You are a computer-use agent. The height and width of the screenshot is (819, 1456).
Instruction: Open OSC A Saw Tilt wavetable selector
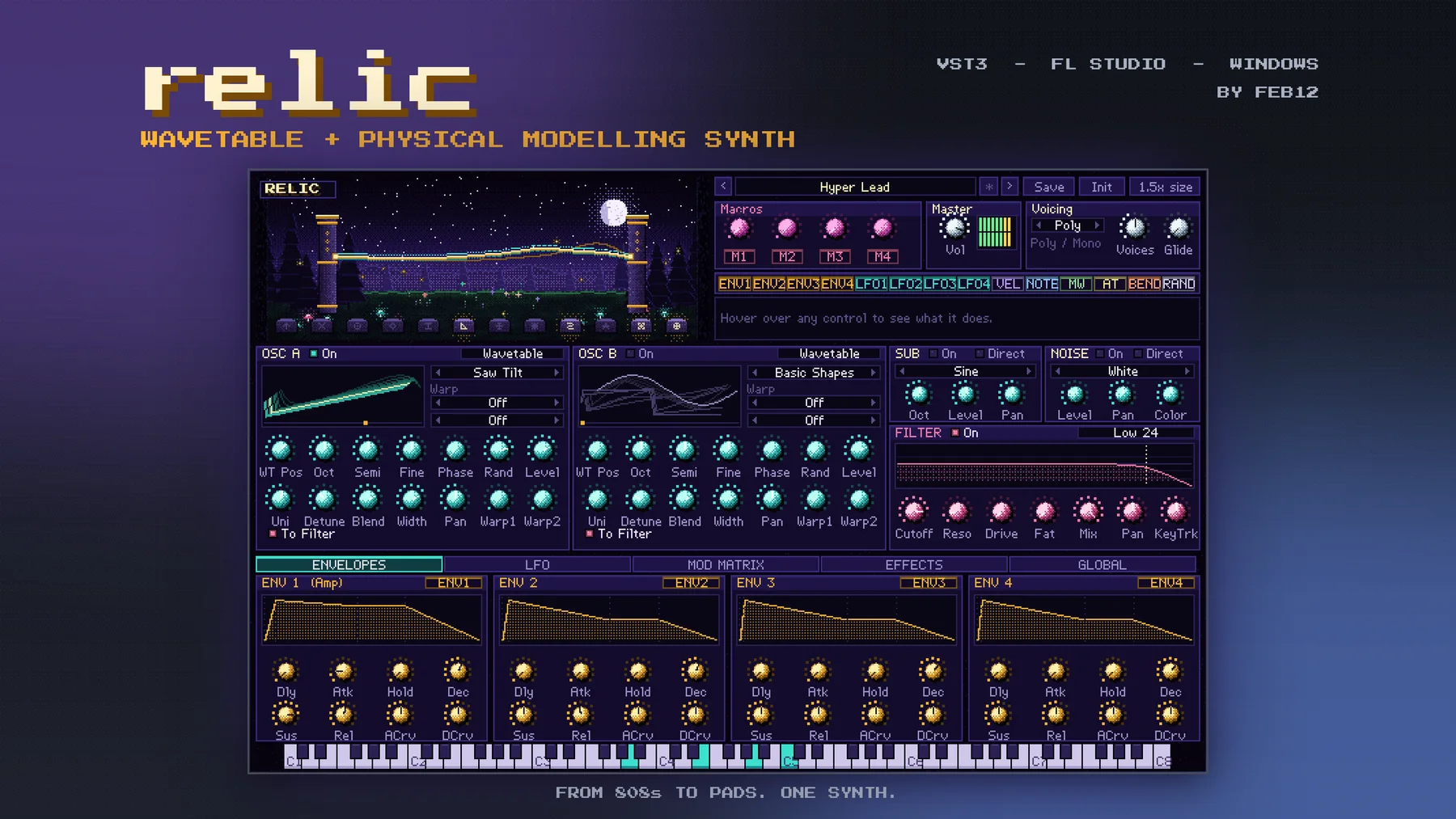[497, 373]
